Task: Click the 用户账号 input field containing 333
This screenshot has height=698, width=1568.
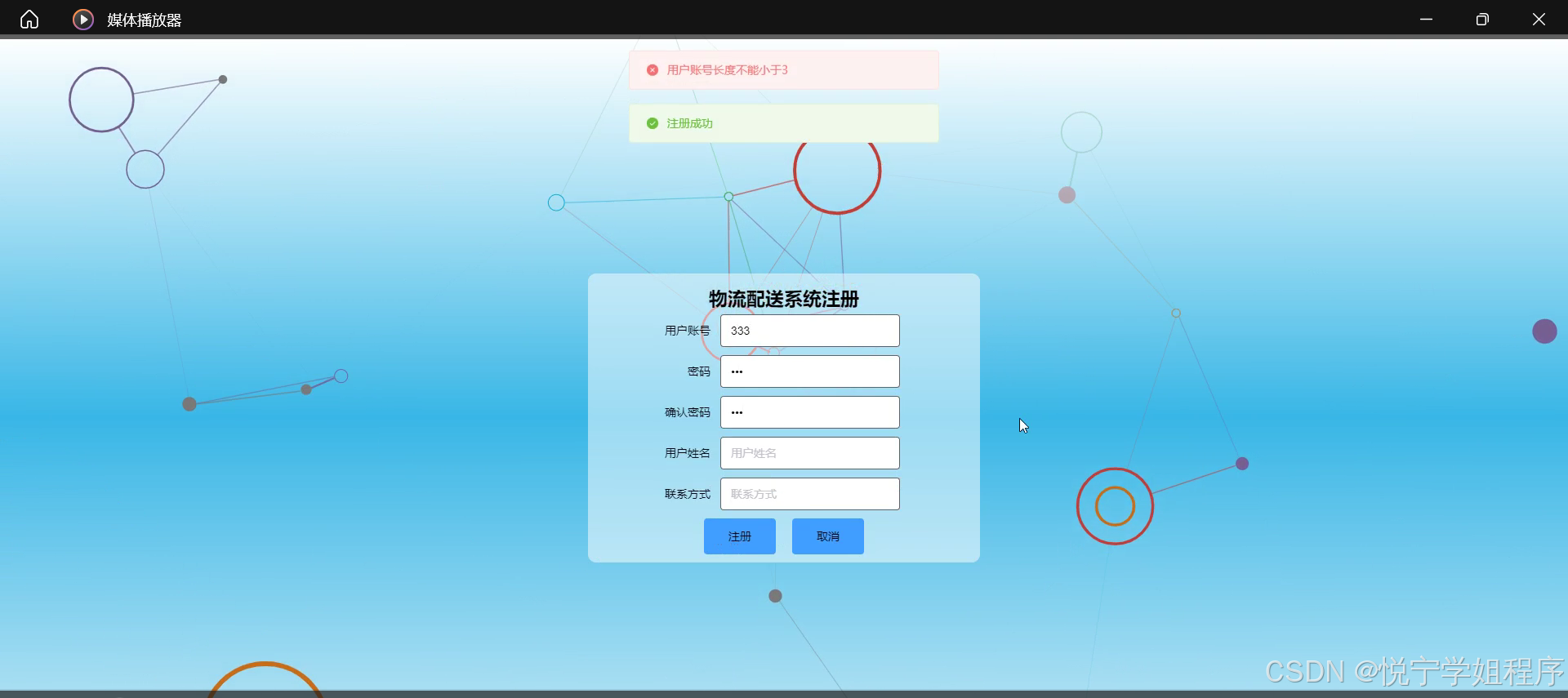Action: pyautogui.click(x=809, y=331)
